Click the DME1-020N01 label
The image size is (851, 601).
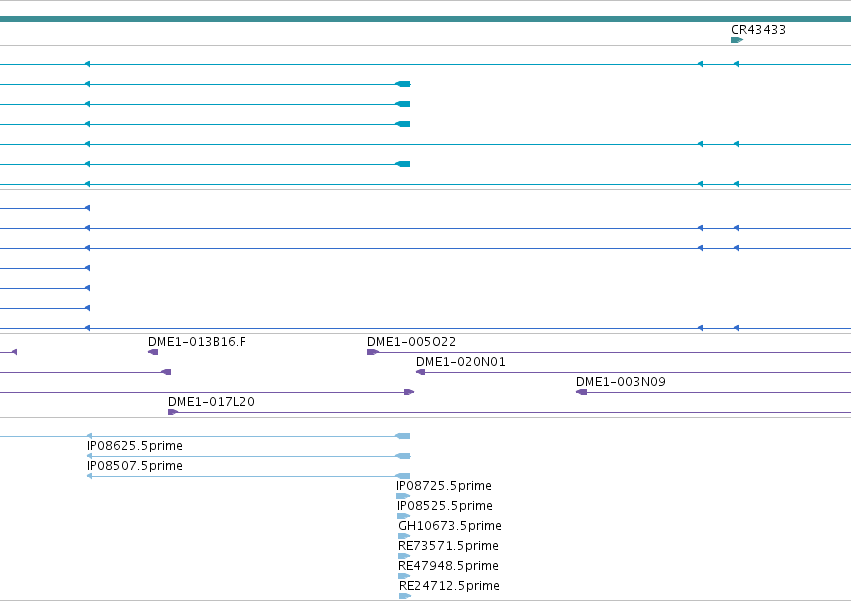click(461, 362)
